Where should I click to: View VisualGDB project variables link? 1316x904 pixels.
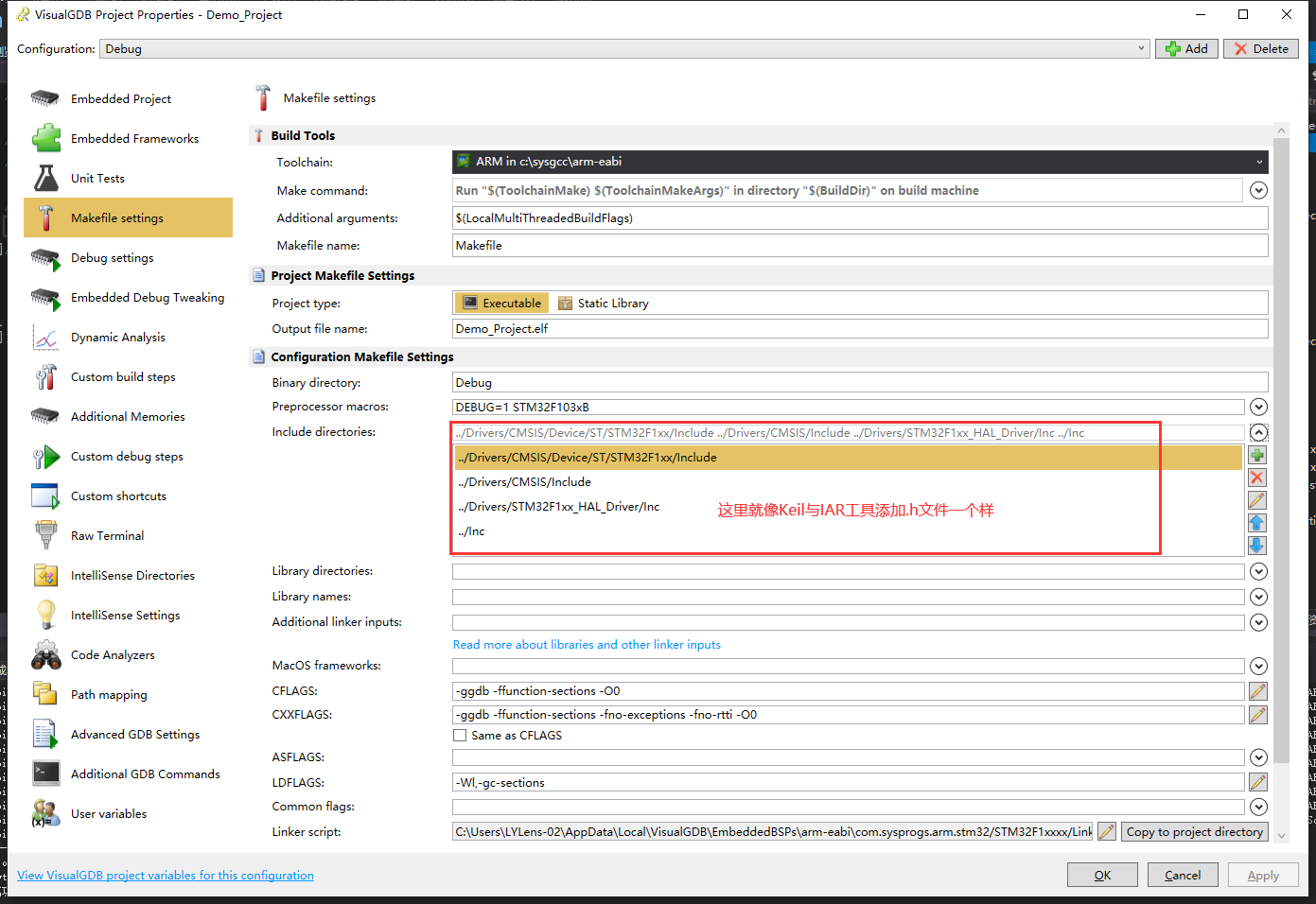pyautogui.click(x=166, y=876)
